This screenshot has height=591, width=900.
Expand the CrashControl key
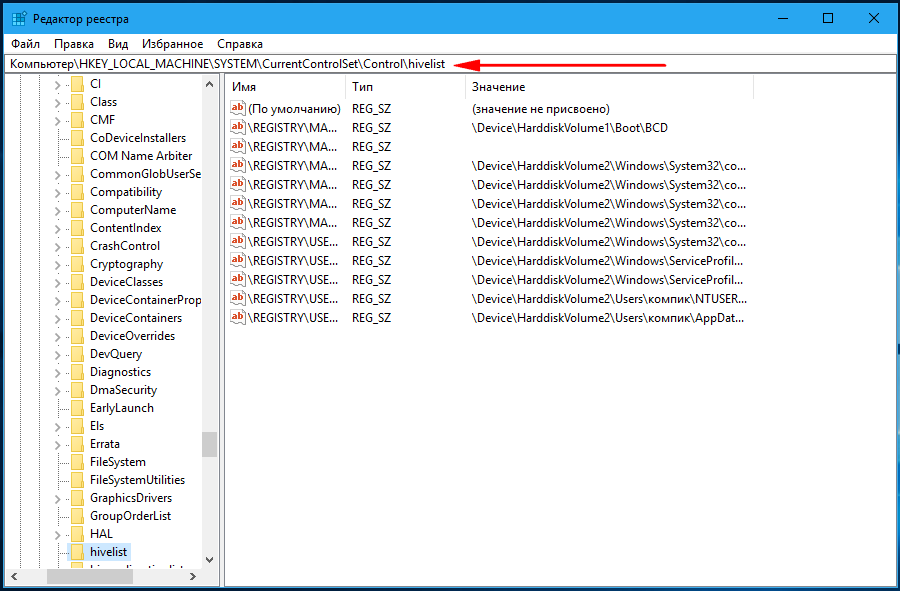point(57,247)
